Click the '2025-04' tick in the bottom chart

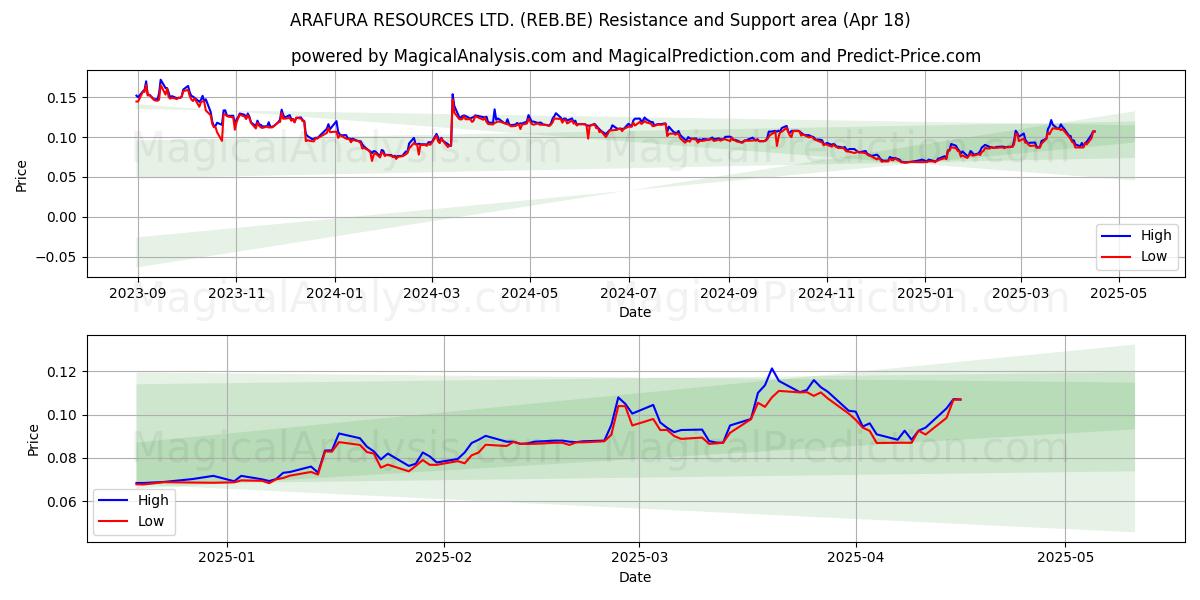[857, 557]
